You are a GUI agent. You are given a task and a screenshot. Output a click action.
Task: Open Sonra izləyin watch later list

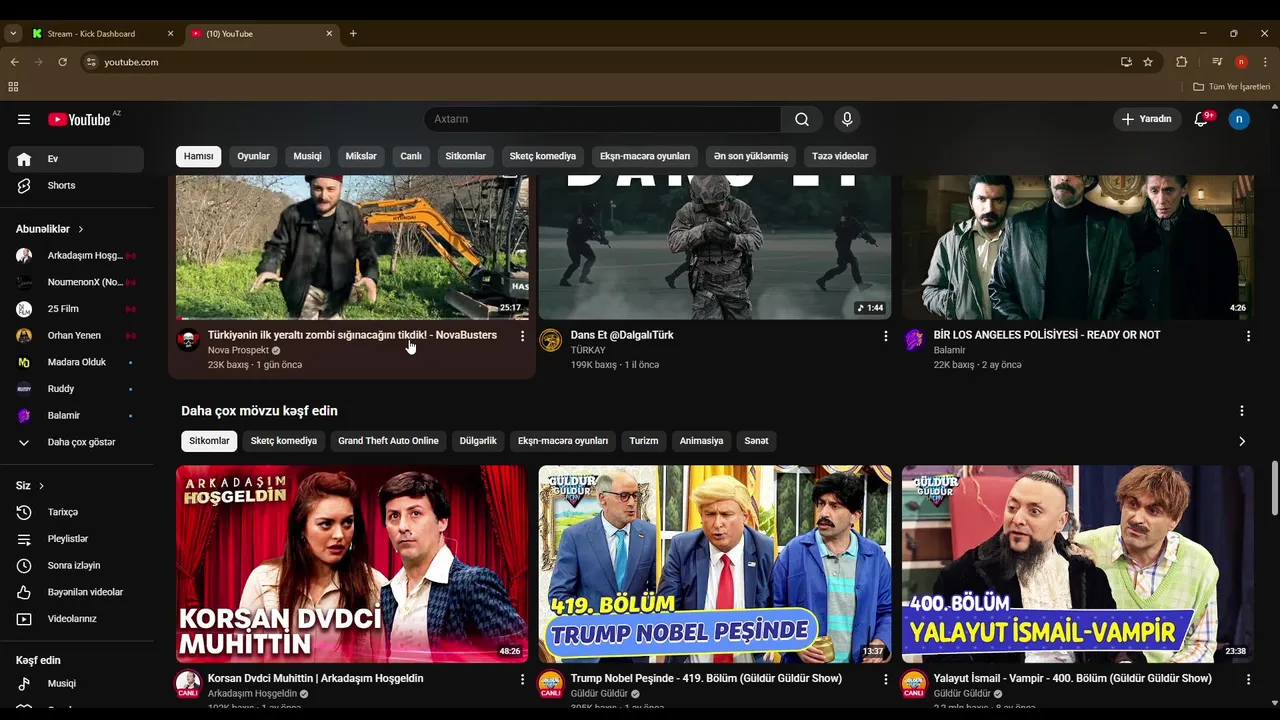(x=76, y=565)
